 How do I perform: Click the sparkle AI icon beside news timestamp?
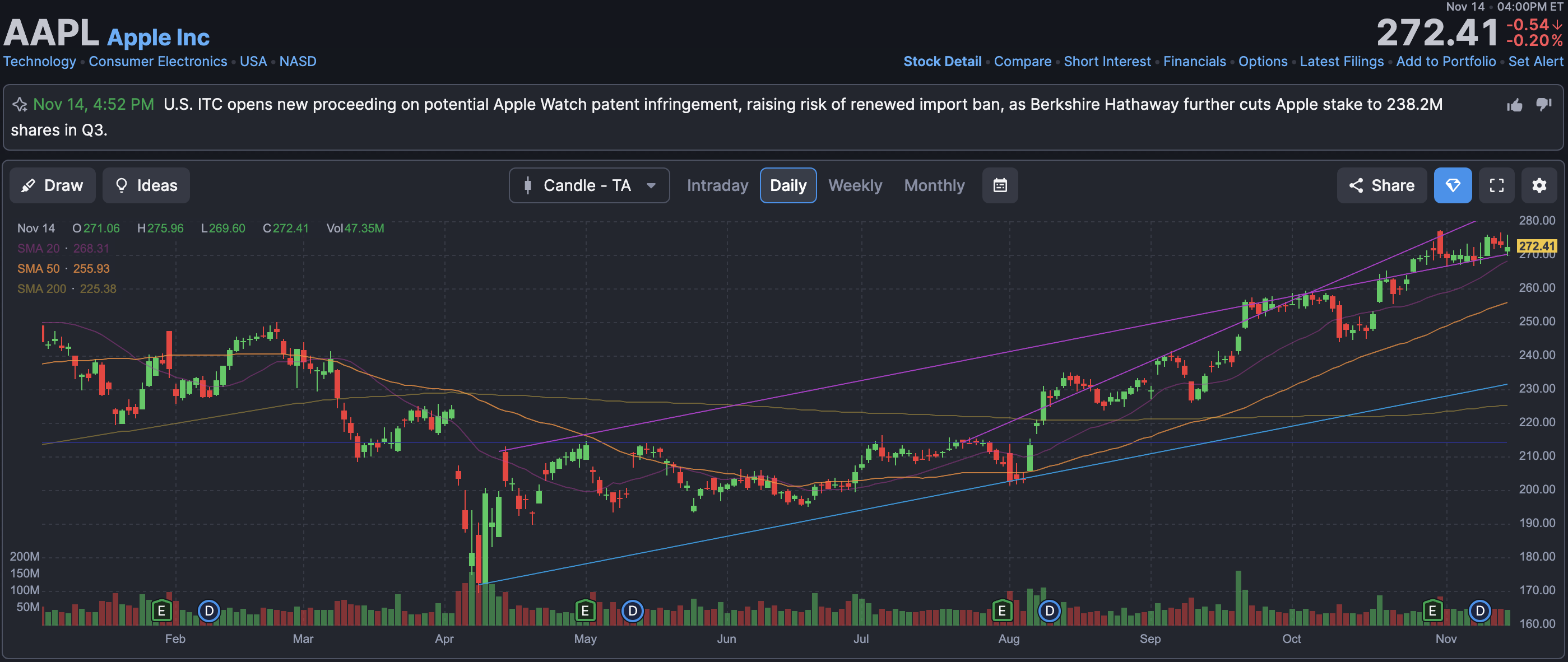[x=20, y=105]
